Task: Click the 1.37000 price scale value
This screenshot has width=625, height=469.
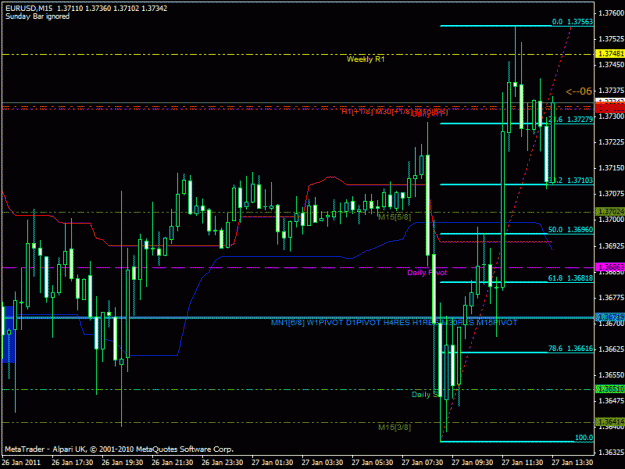Action: click(x=611, y=220)
